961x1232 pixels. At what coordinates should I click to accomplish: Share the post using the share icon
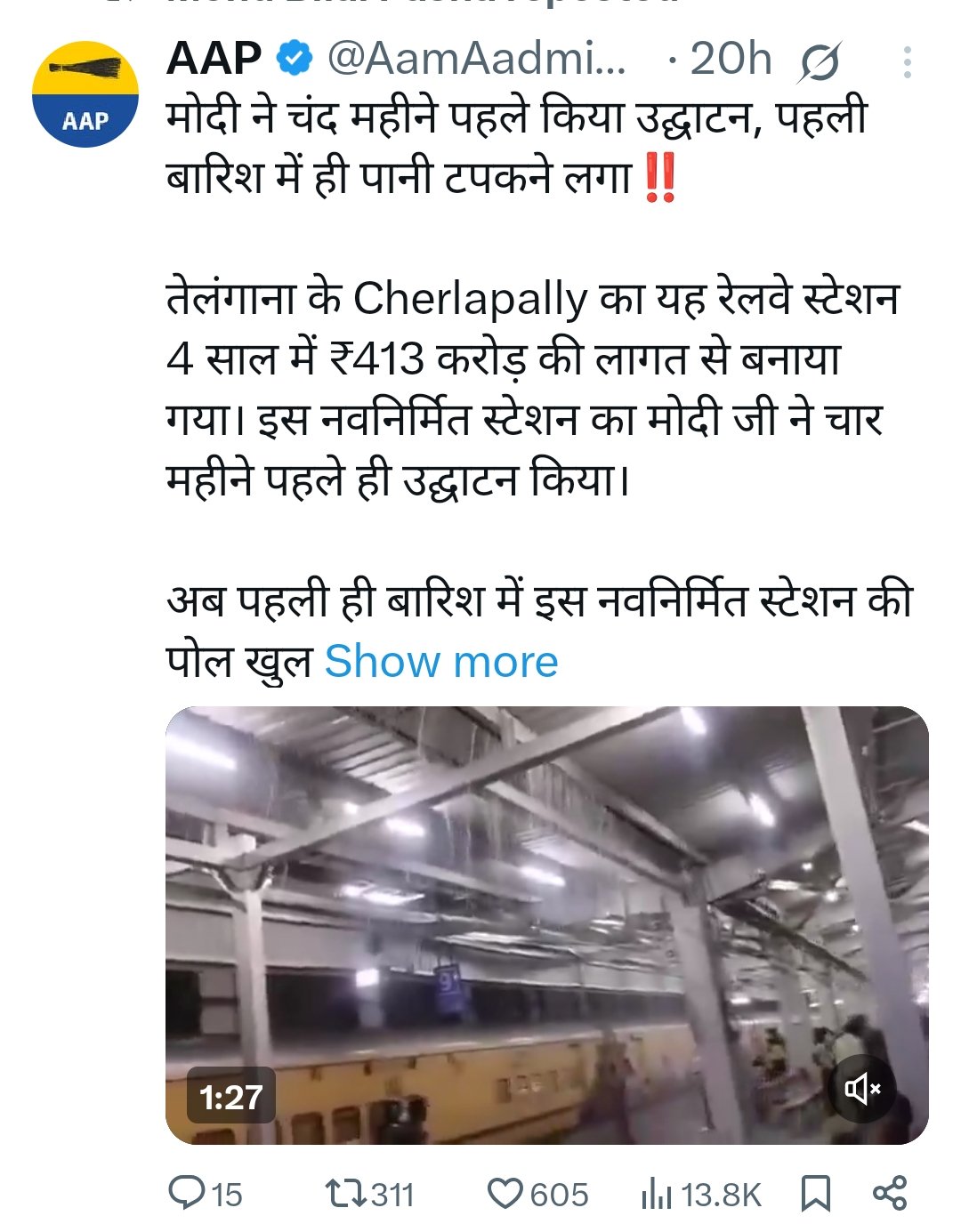890,1193
